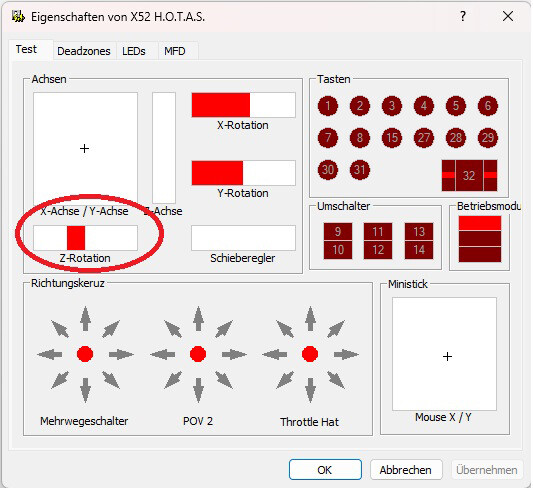The image size is (533, 490).
Task: Click Umschalter indicator 13
Action: [x=419, y=232]
